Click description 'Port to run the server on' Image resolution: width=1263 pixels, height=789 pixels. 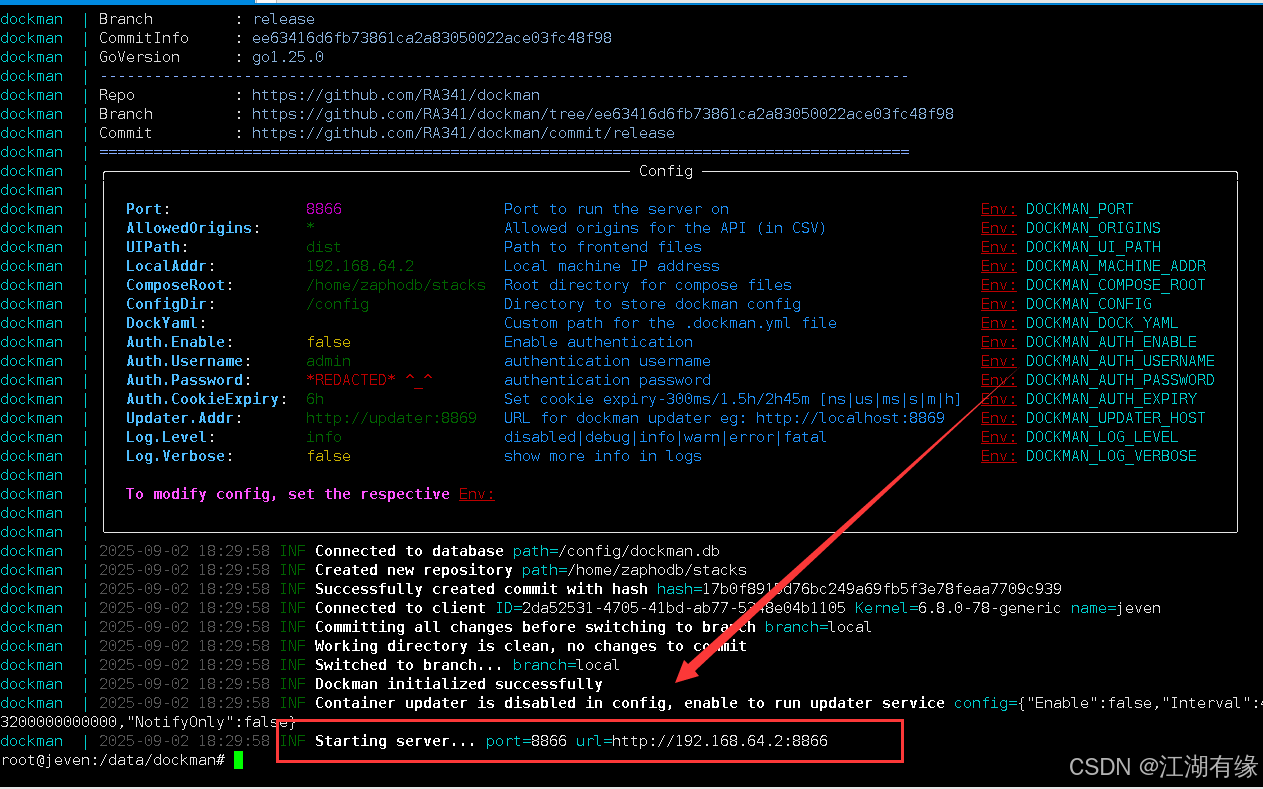coord(616,209)
